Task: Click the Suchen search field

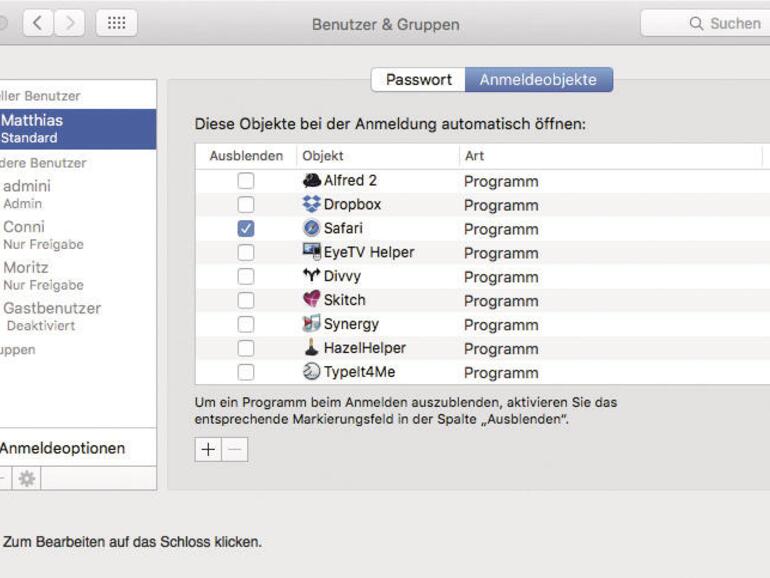Action: pos(706,23)
